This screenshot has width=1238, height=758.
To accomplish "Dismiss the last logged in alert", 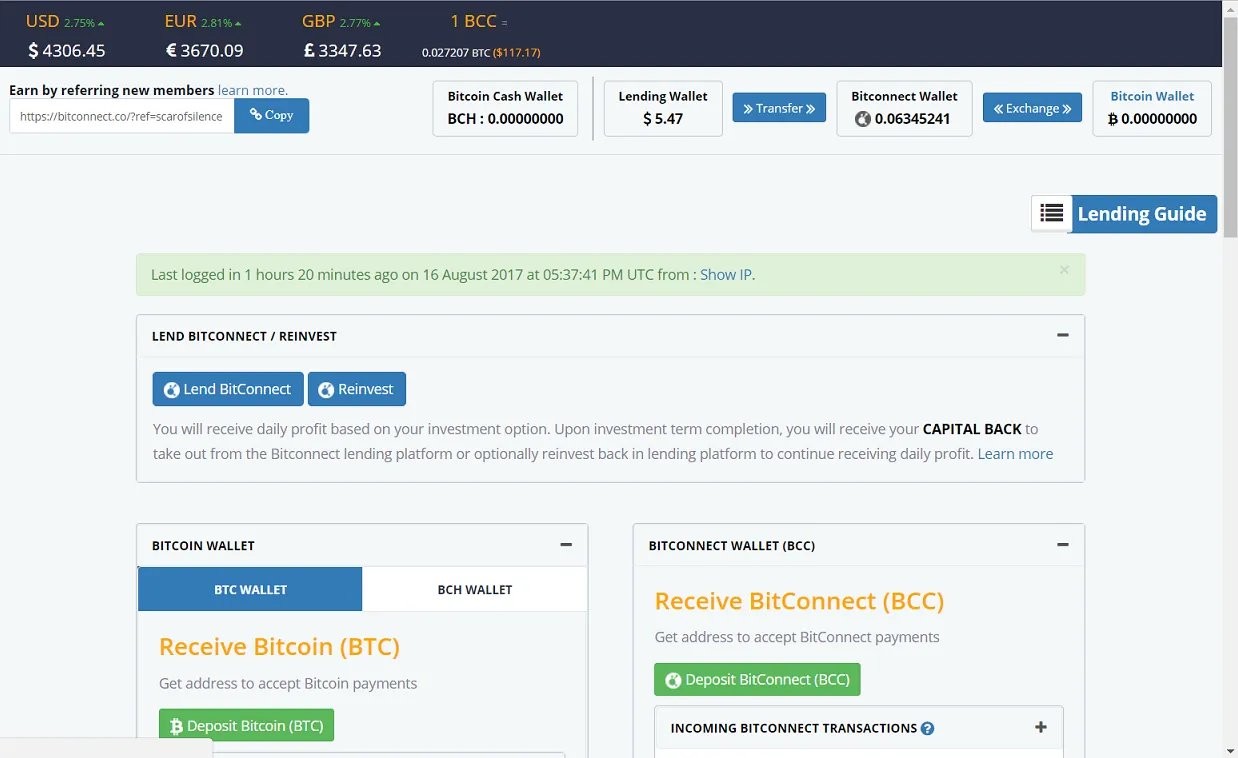I will (x=1064, y=270).
